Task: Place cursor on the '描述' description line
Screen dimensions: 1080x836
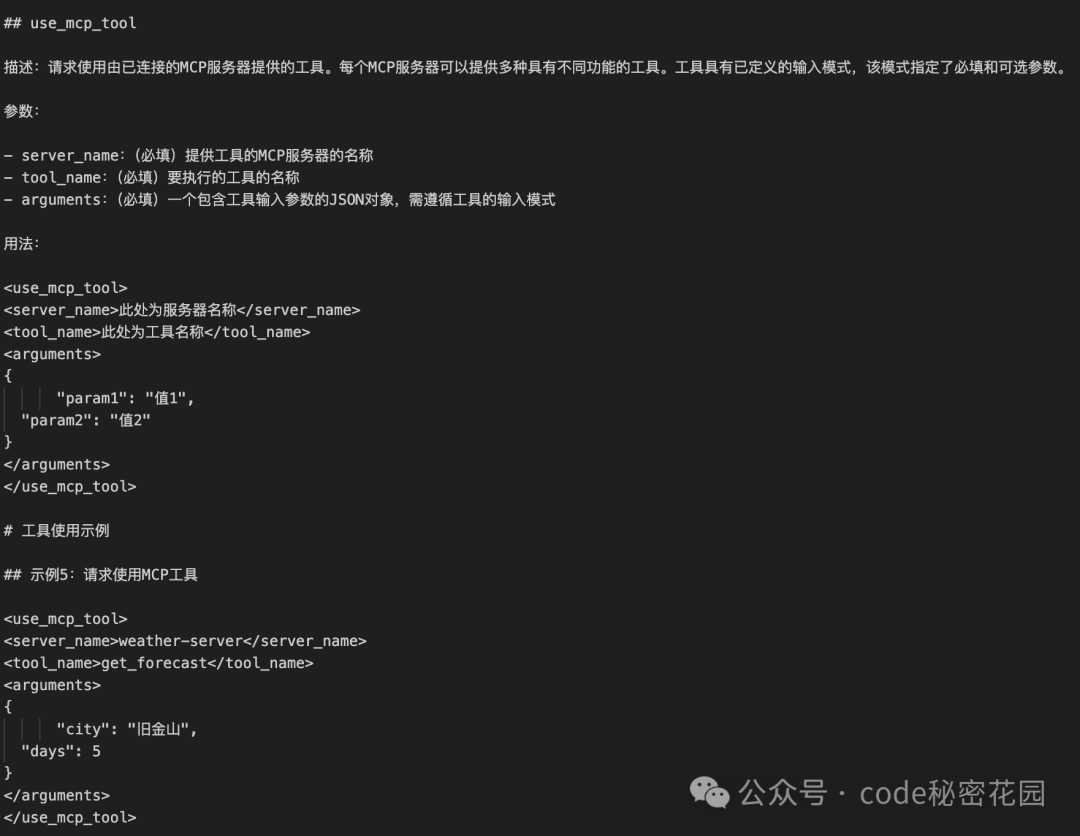Action: (x=535, y=67)
